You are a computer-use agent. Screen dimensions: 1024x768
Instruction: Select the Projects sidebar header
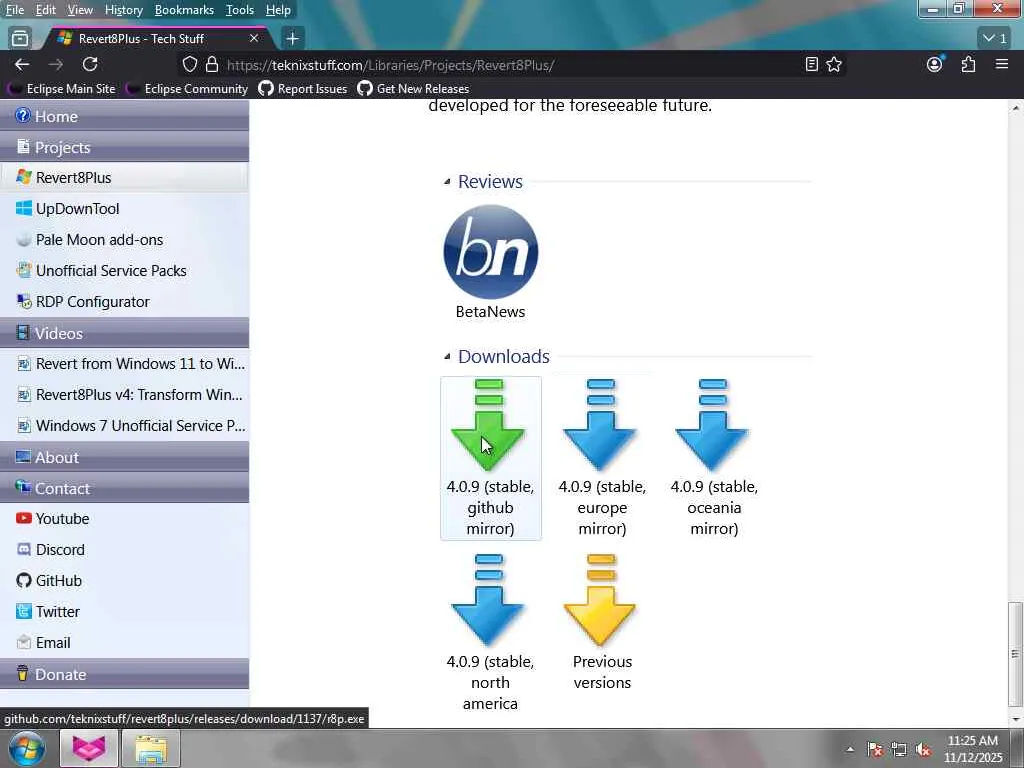click(124, 147)
